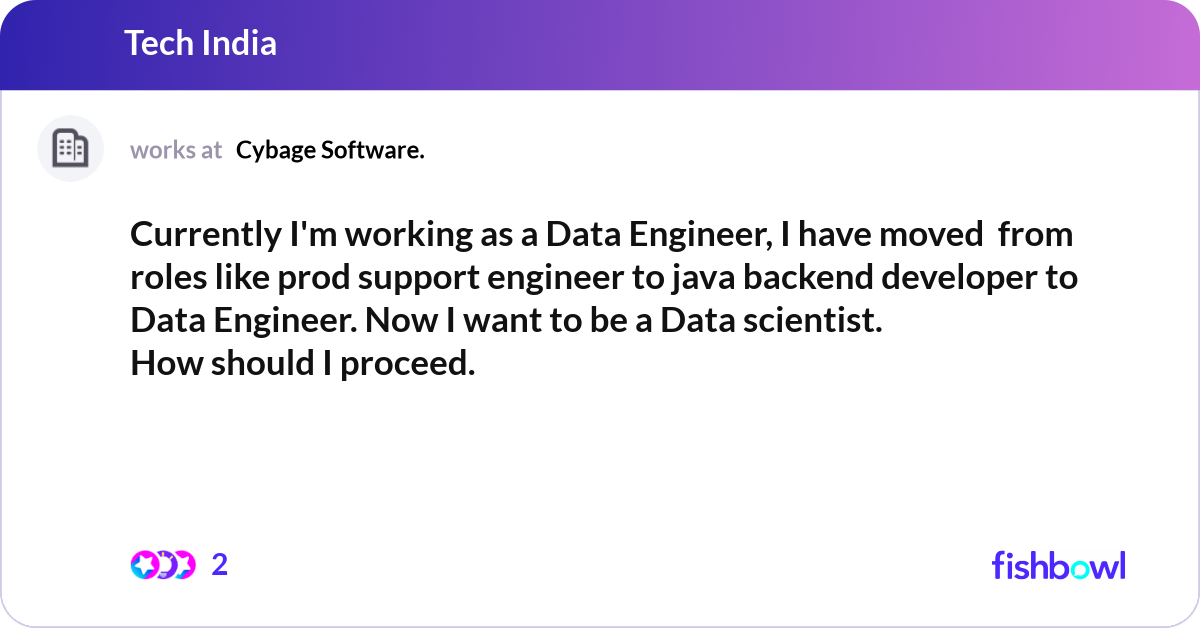Click the line starting "Currently I'm working"
1200x628 pixels.
(601, 235)
